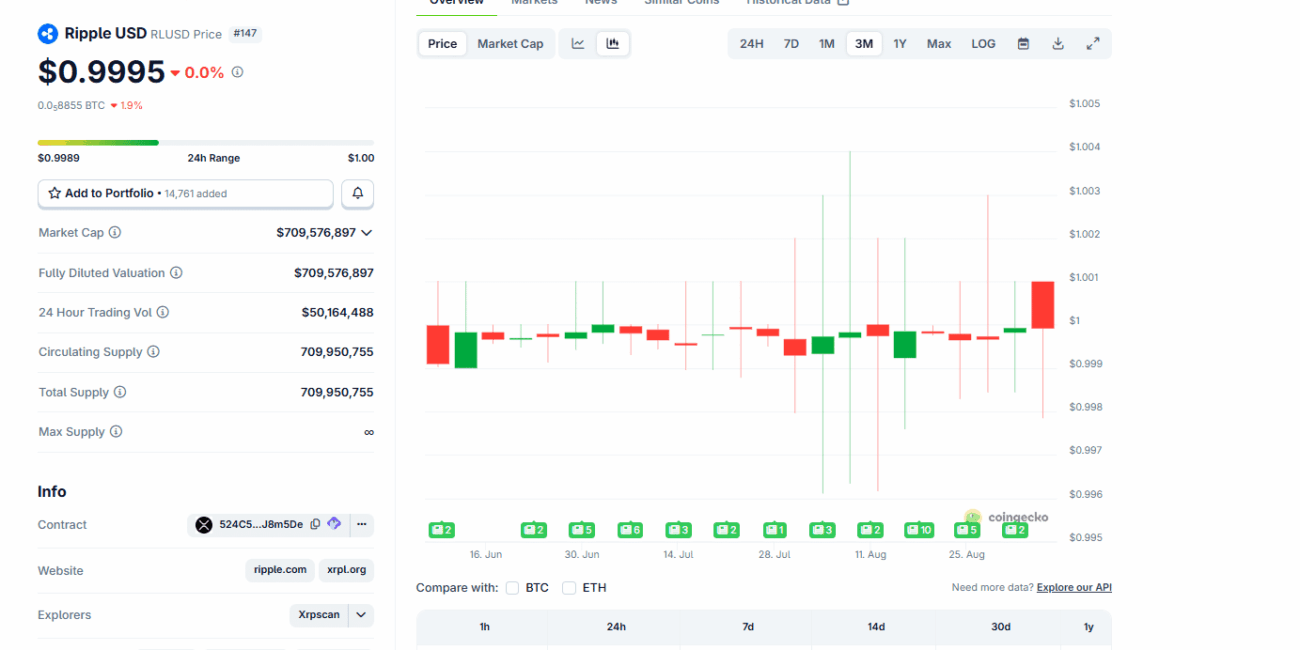Click the Total Supply value 709,950,755

pyautogui.click(x=337, y=392)
